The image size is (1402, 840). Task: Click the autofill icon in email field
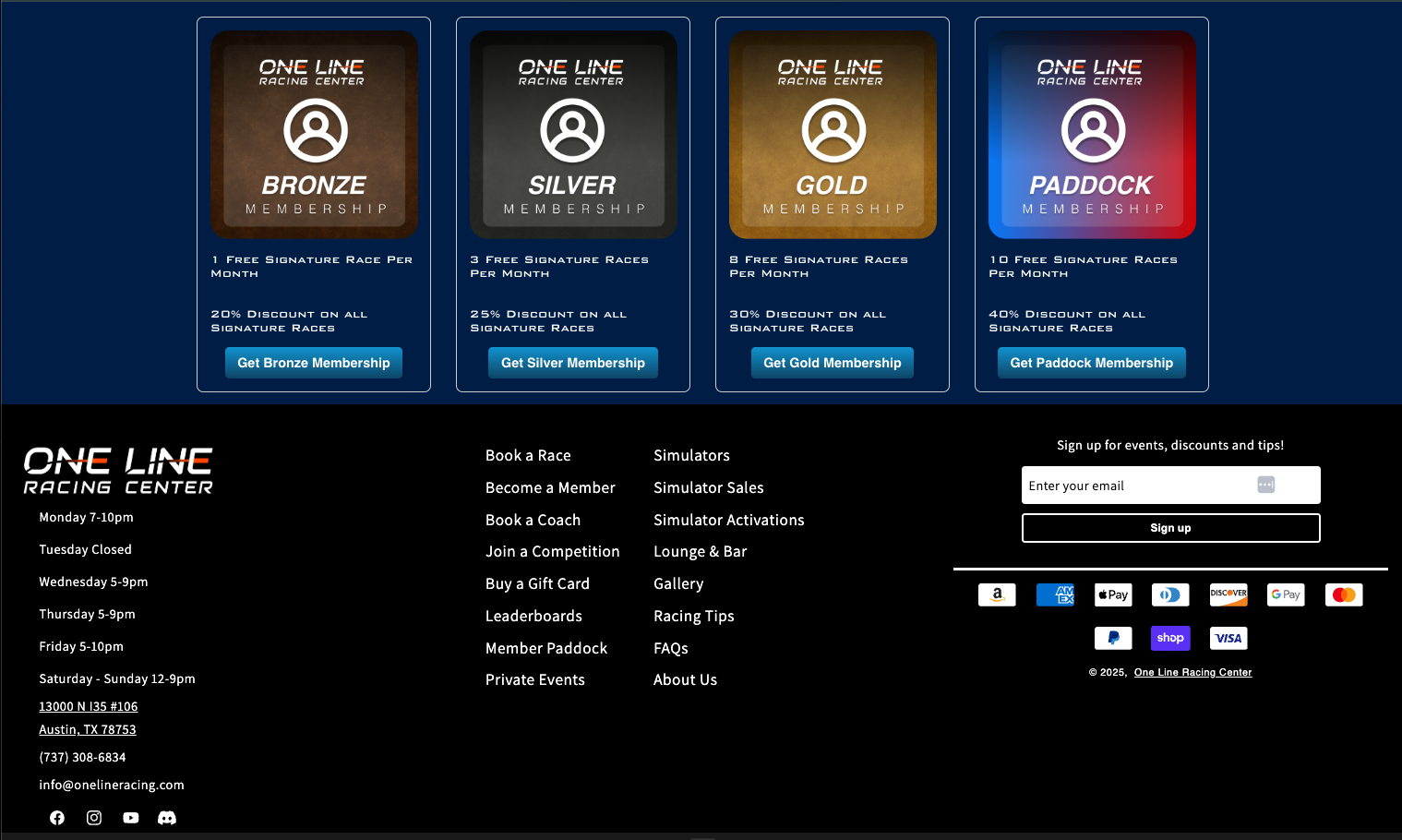(x=1266, y=485)
